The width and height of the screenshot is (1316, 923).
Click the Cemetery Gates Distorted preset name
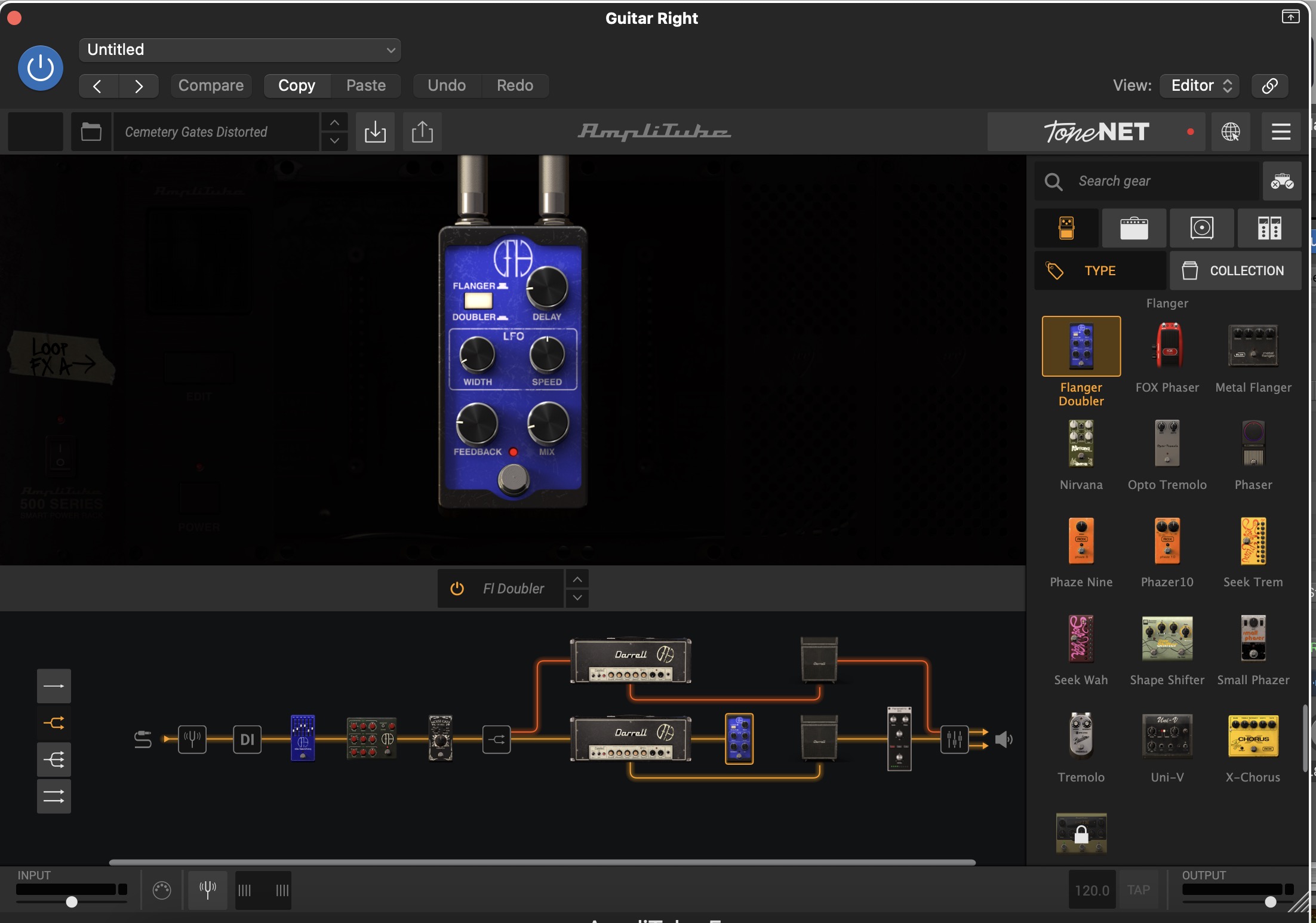(216, 131)
